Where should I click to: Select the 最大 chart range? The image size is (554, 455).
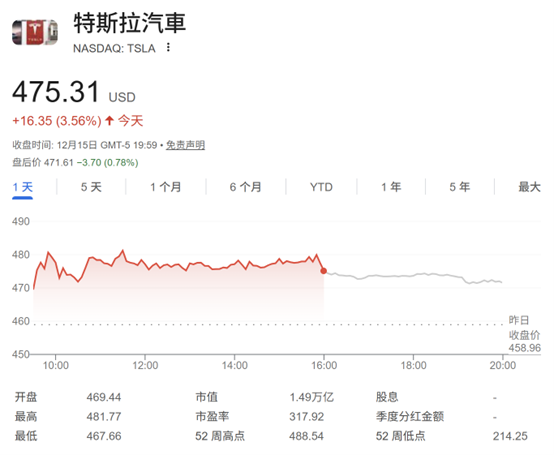529,187
